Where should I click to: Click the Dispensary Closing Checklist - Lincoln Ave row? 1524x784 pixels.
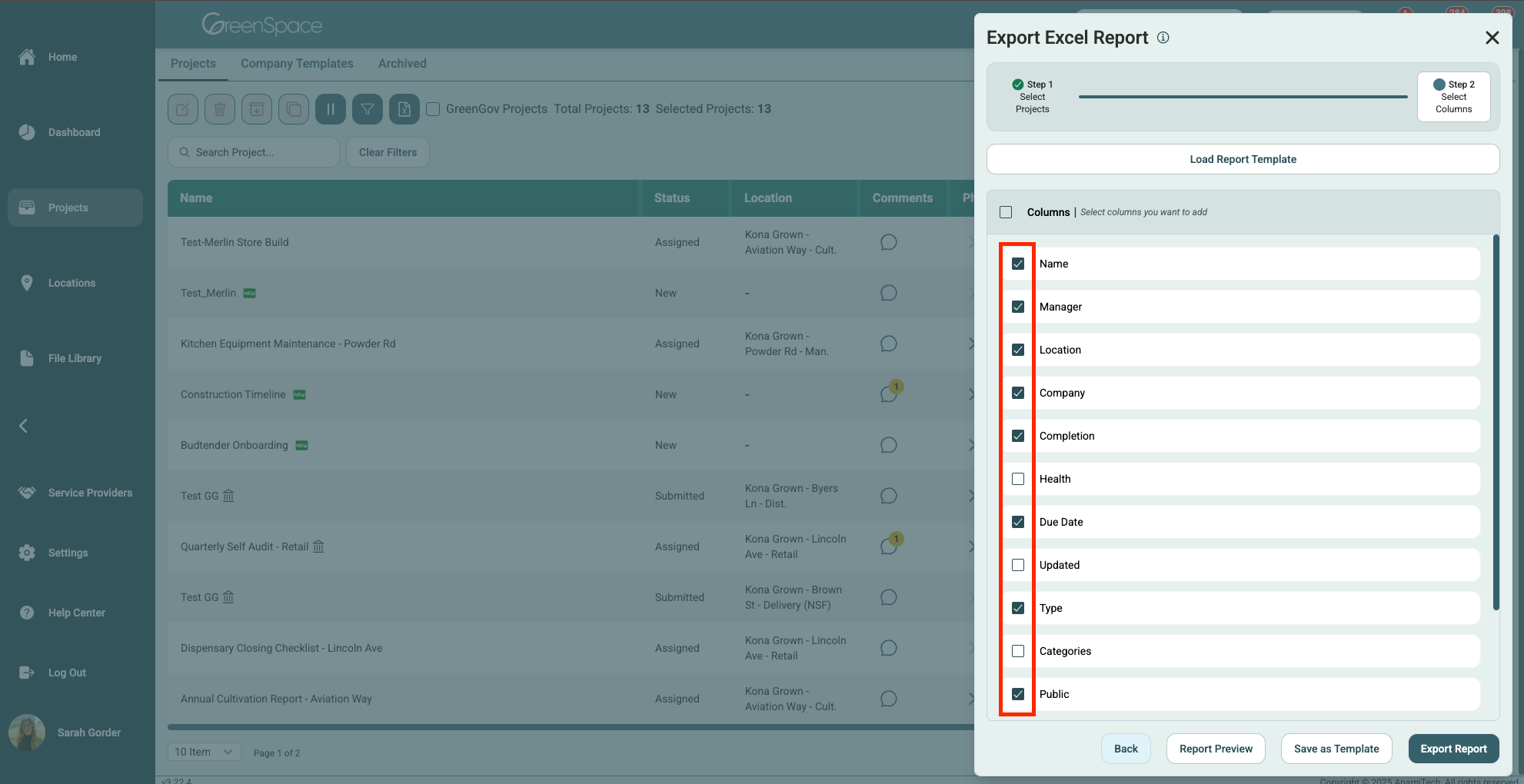571,648
